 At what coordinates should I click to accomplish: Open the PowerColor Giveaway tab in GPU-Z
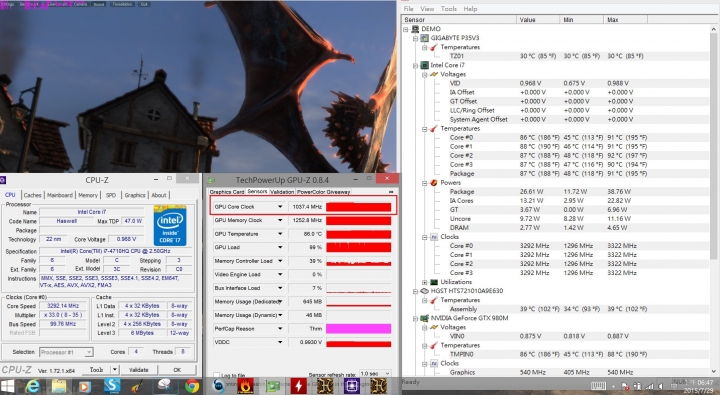[323, 192]
